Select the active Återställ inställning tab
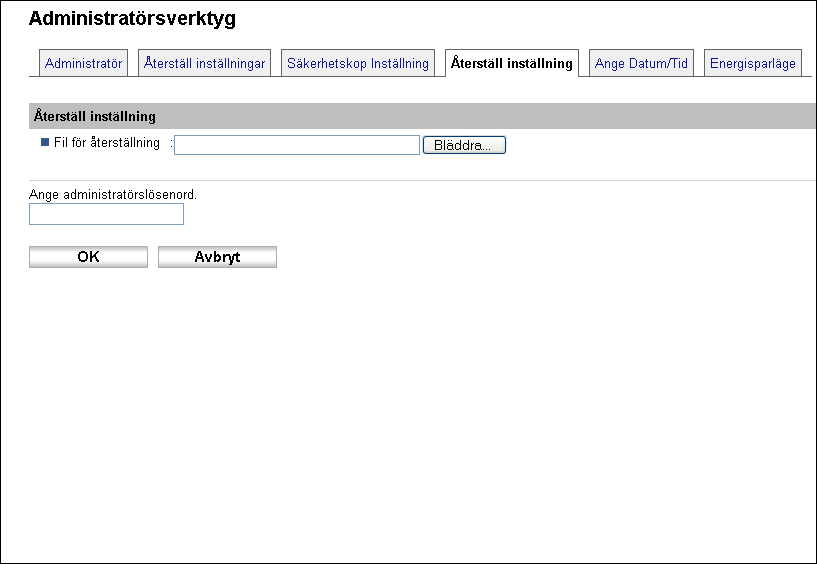The width and height of the screenshot is (817, 564). (x=512, y=63)
